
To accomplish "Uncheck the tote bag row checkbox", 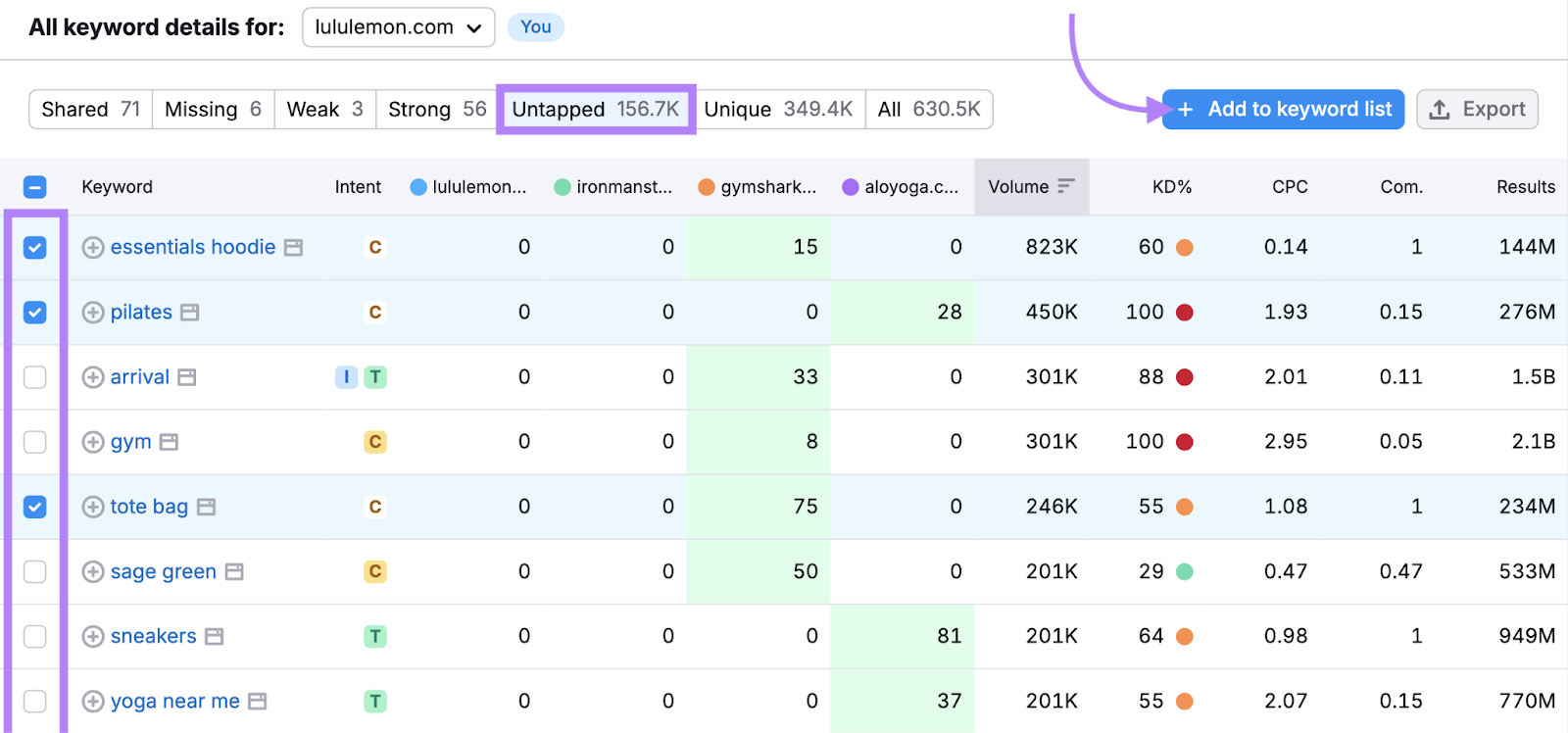I will point(35,507).
